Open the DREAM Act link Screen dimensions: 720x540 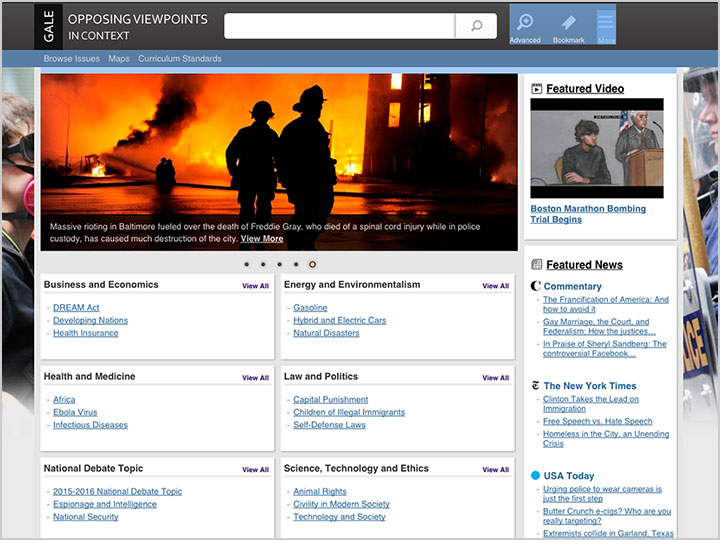coord(76,308)
